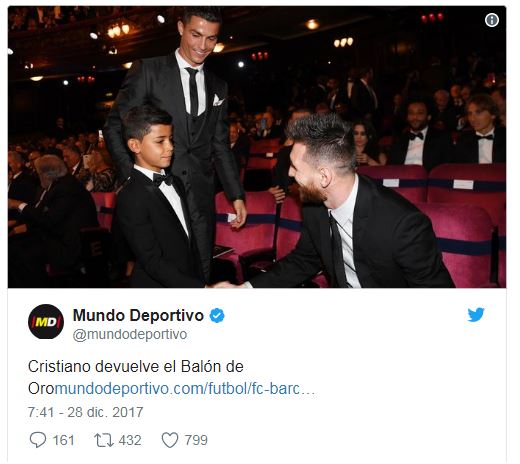Open the mundodeportivo.com/futbol article link
The image size is (520, 464).
coord(185,389)
